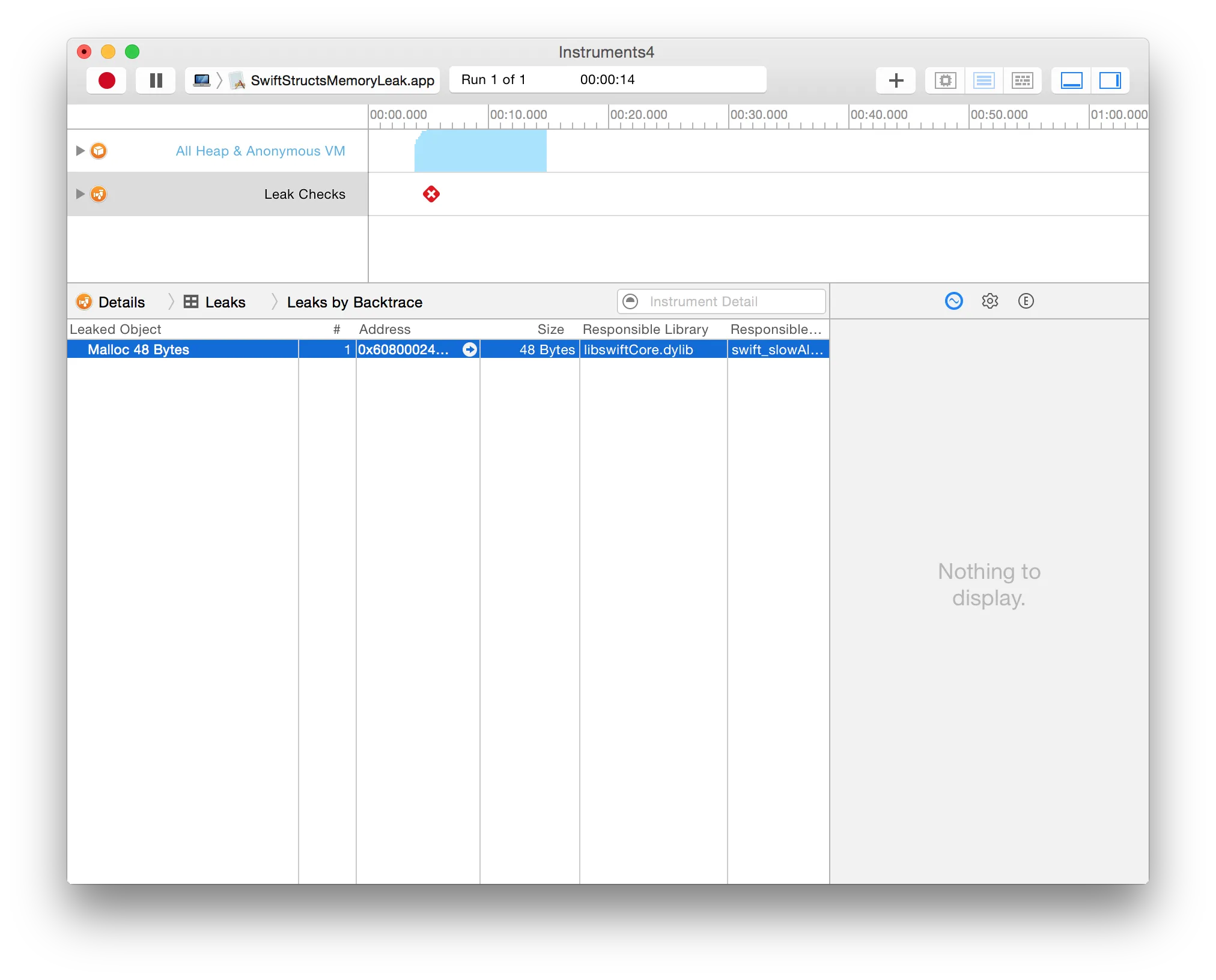The width and height of the screenshot is (1216, 980).
Task: Sort by # count column
Action: 327,329
